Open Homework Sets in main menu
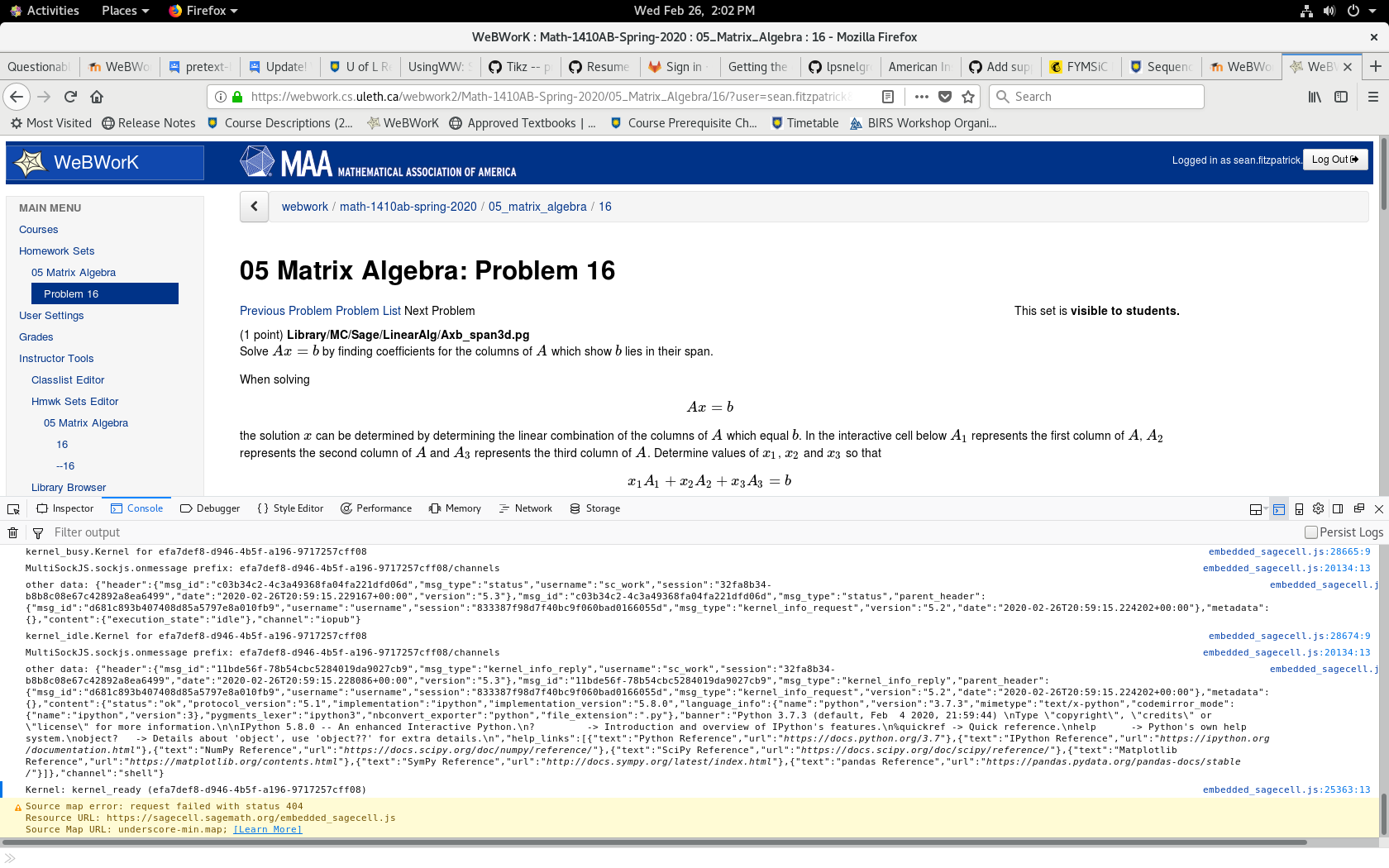 coord(57,251)
